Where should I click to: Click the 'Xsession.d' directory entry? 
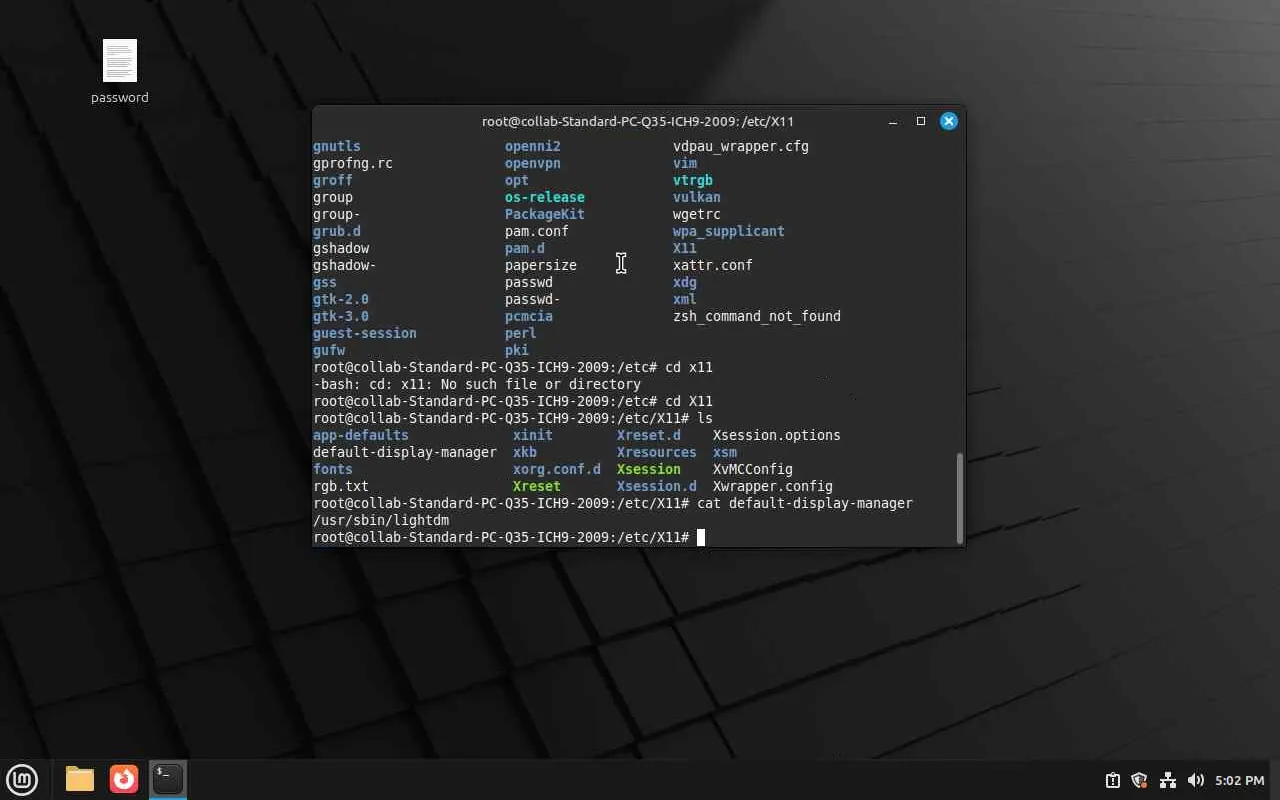point(657,486)
